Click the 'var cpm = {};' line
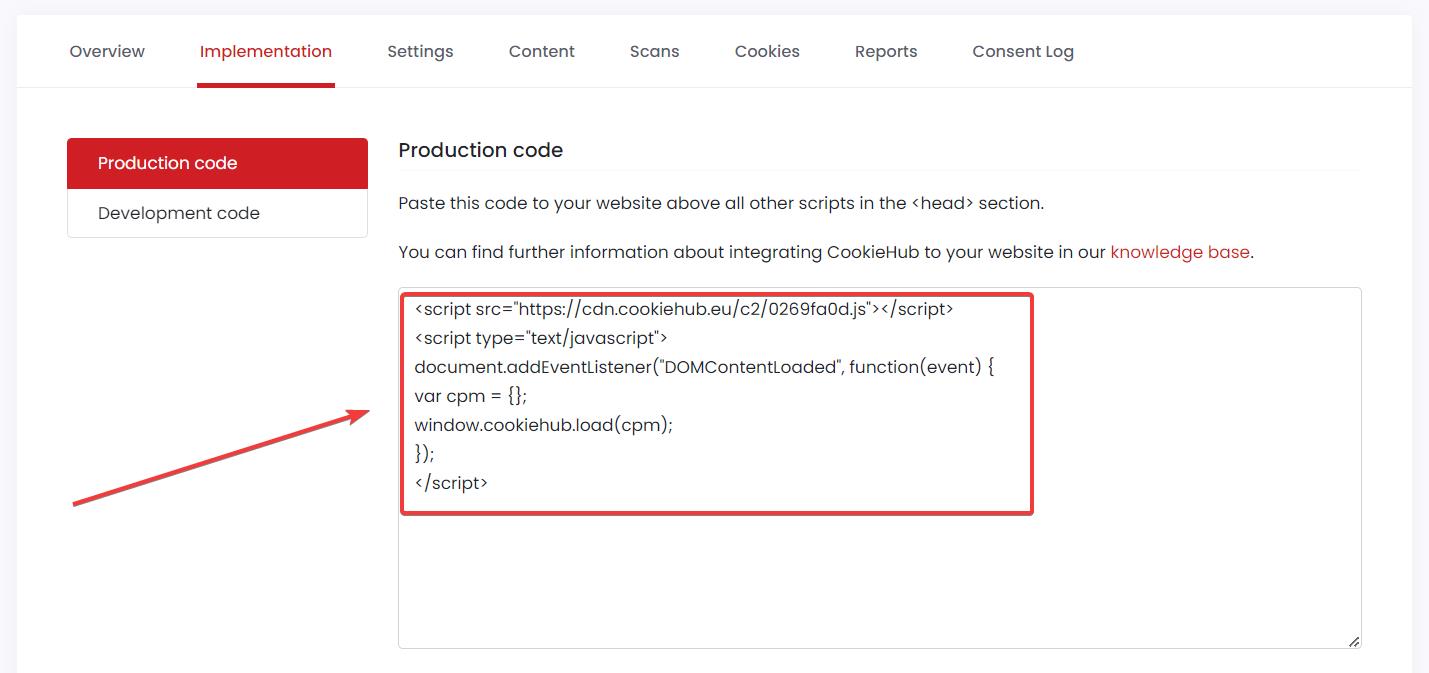1429x673 pixels. click(470, 396)
